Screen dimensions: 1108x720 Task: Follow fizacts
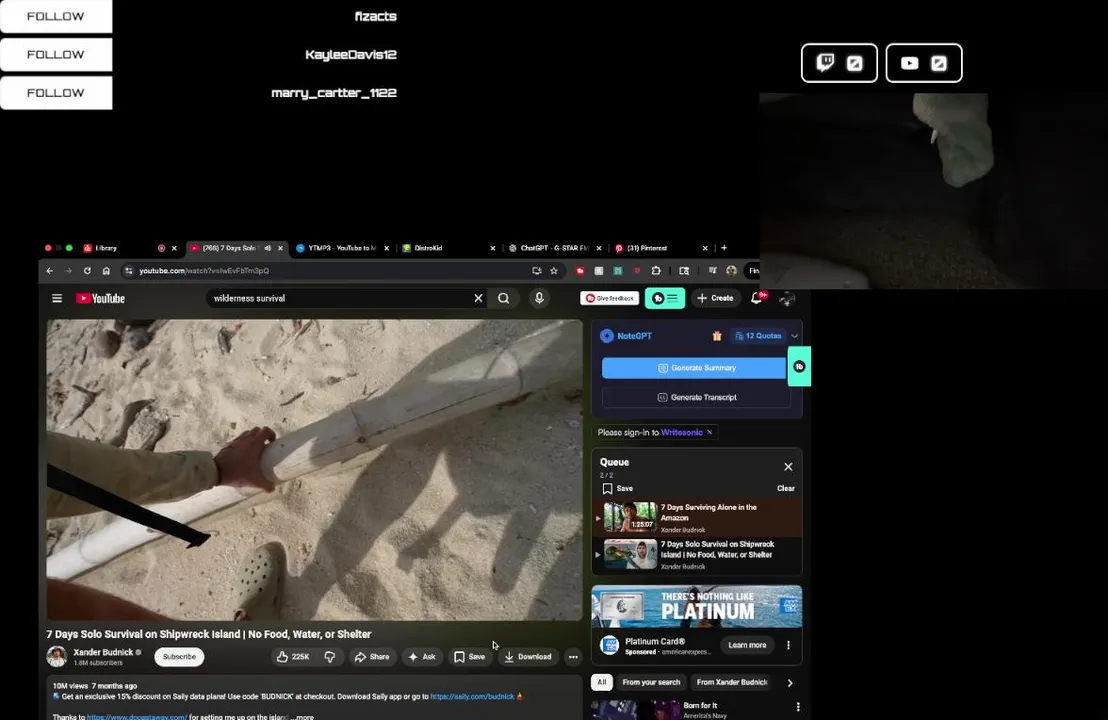[56, 16]
